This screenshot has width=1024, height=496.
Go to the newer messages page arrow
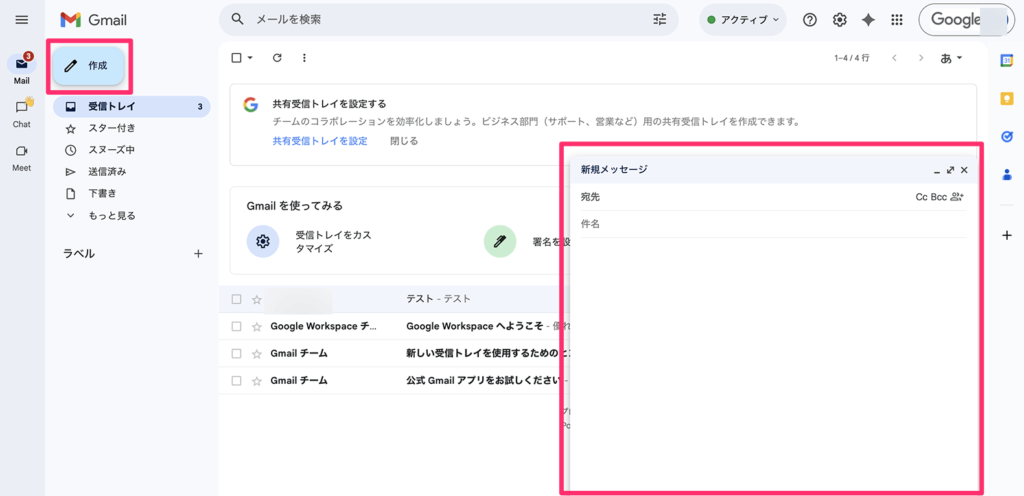click(894, 58)
